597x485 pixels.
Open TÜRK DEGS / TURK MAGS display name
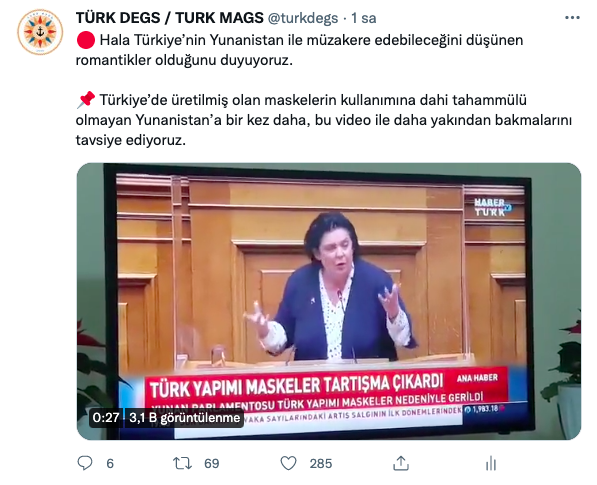[x=169, y=18]
